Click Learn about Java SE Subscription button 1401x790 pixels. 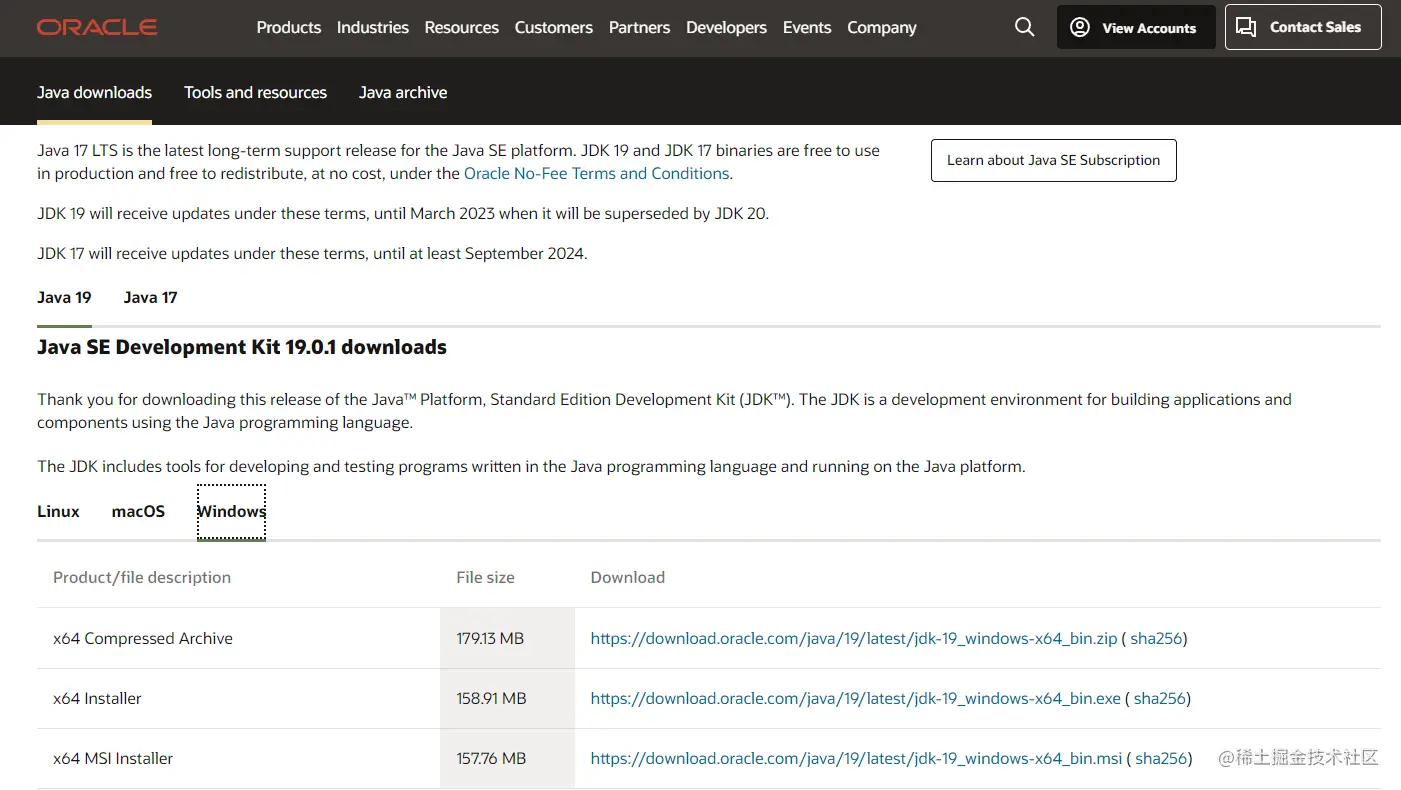point(1054,160)
